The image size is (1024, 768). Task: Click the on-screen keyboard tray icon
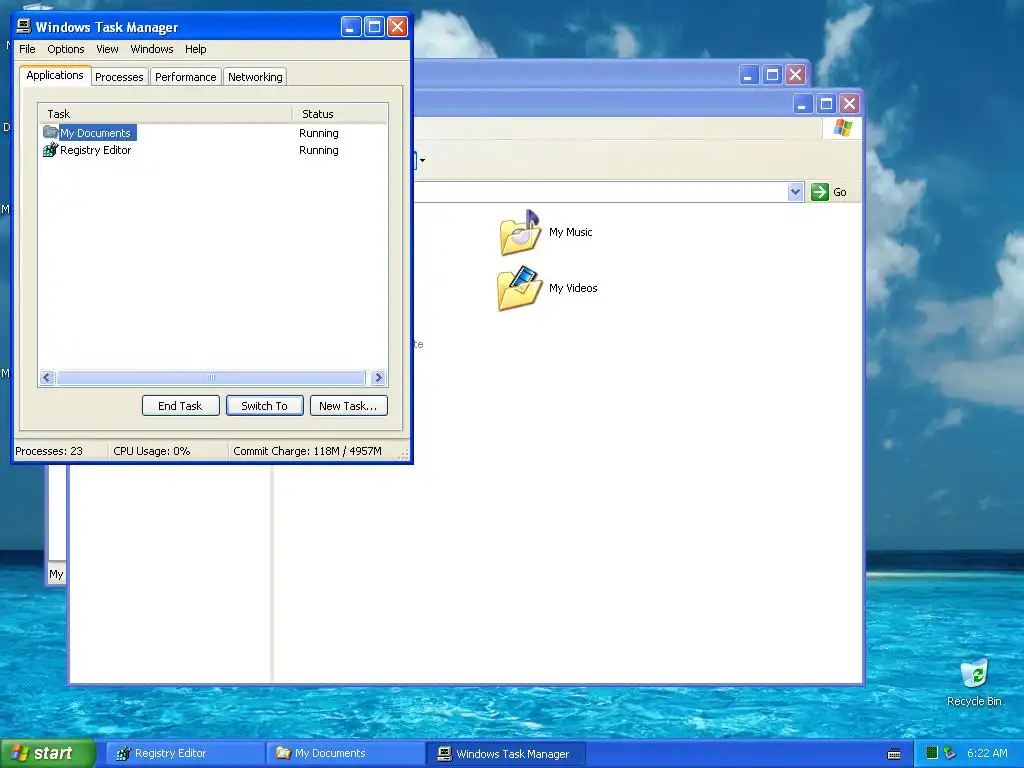coord(894,754)
